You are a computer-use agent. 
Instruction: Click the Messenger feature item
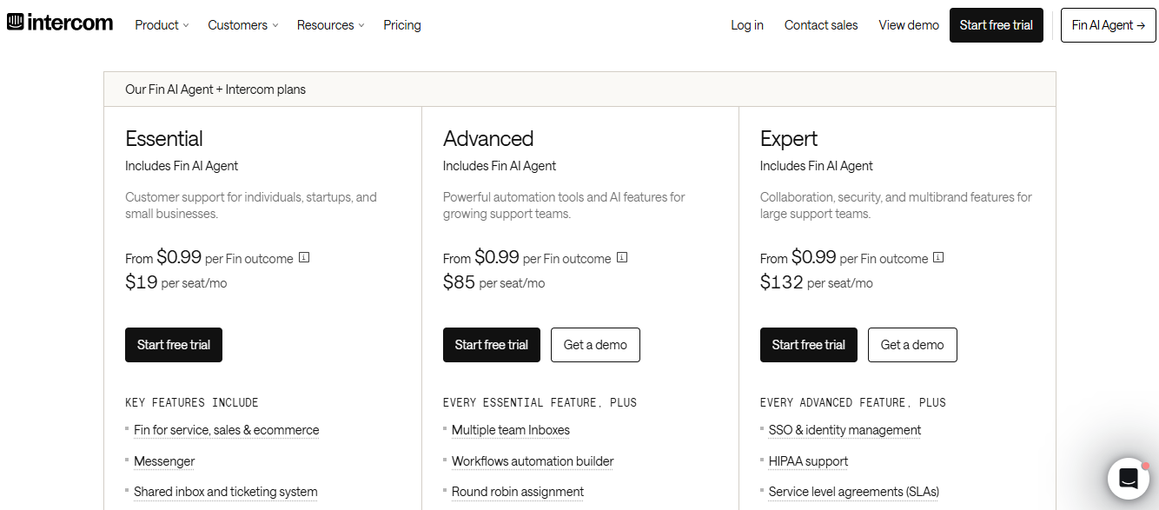click(x=164, y=461)
